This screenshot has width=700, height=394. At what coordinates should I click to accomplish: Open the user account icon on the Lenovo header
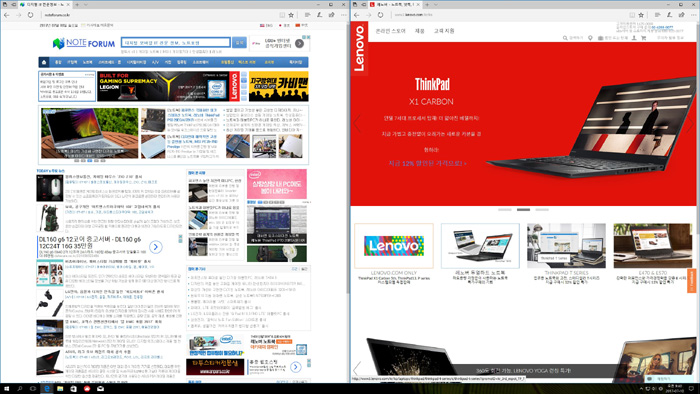[x=634, y=38]
